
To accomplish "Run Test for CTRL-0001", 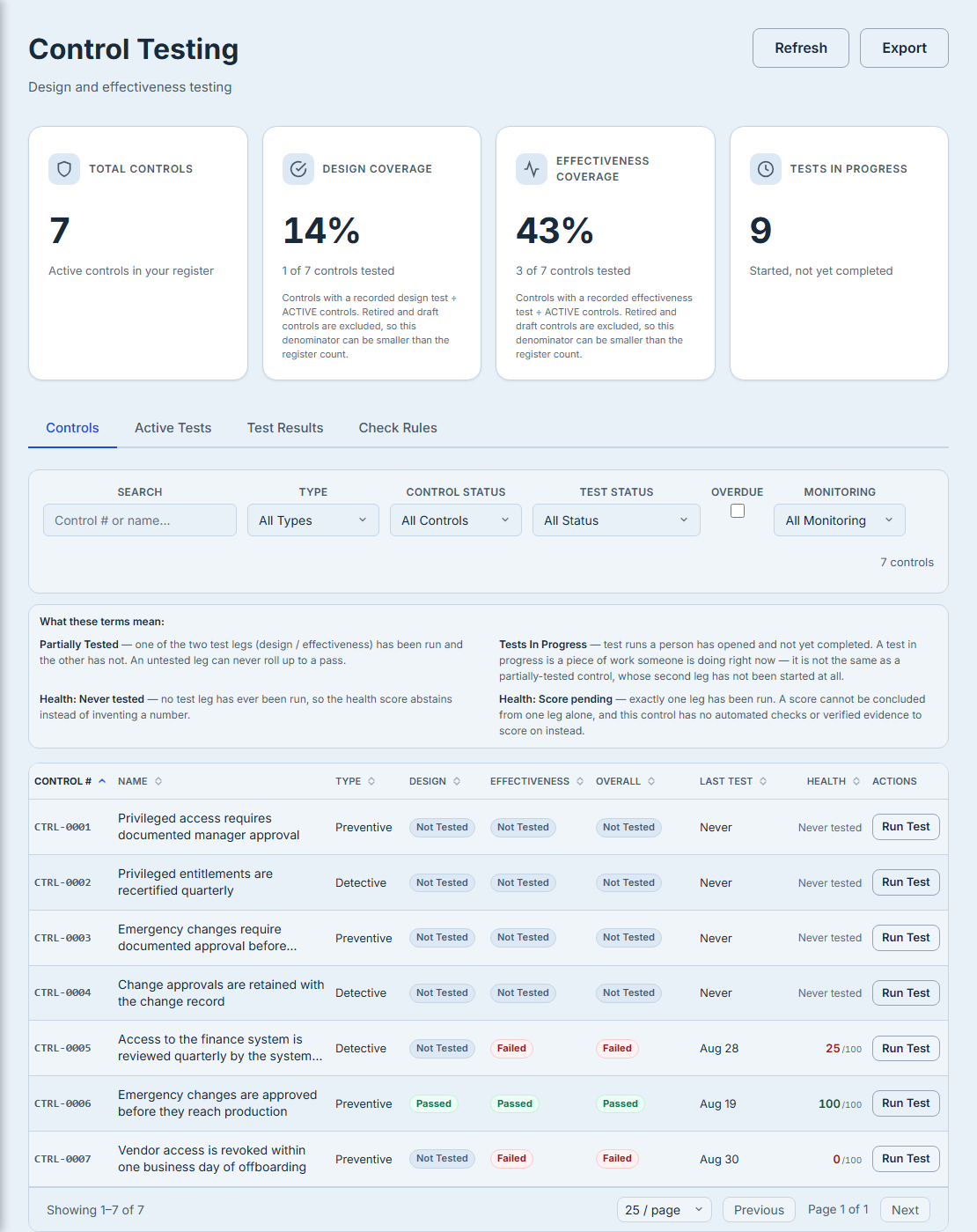I will coord(906,827).
